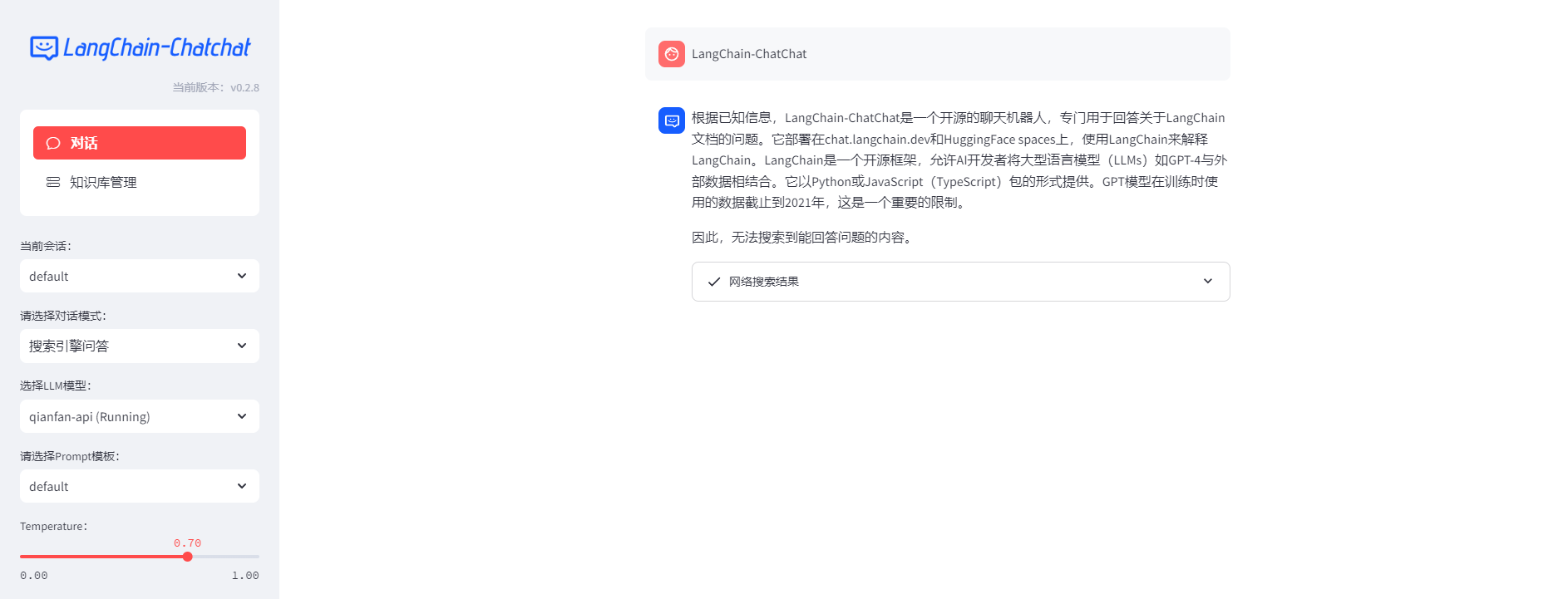The height and width of the screenshot is (599, 1568).
Task: Click the Temperature： label
Action: 54,526
